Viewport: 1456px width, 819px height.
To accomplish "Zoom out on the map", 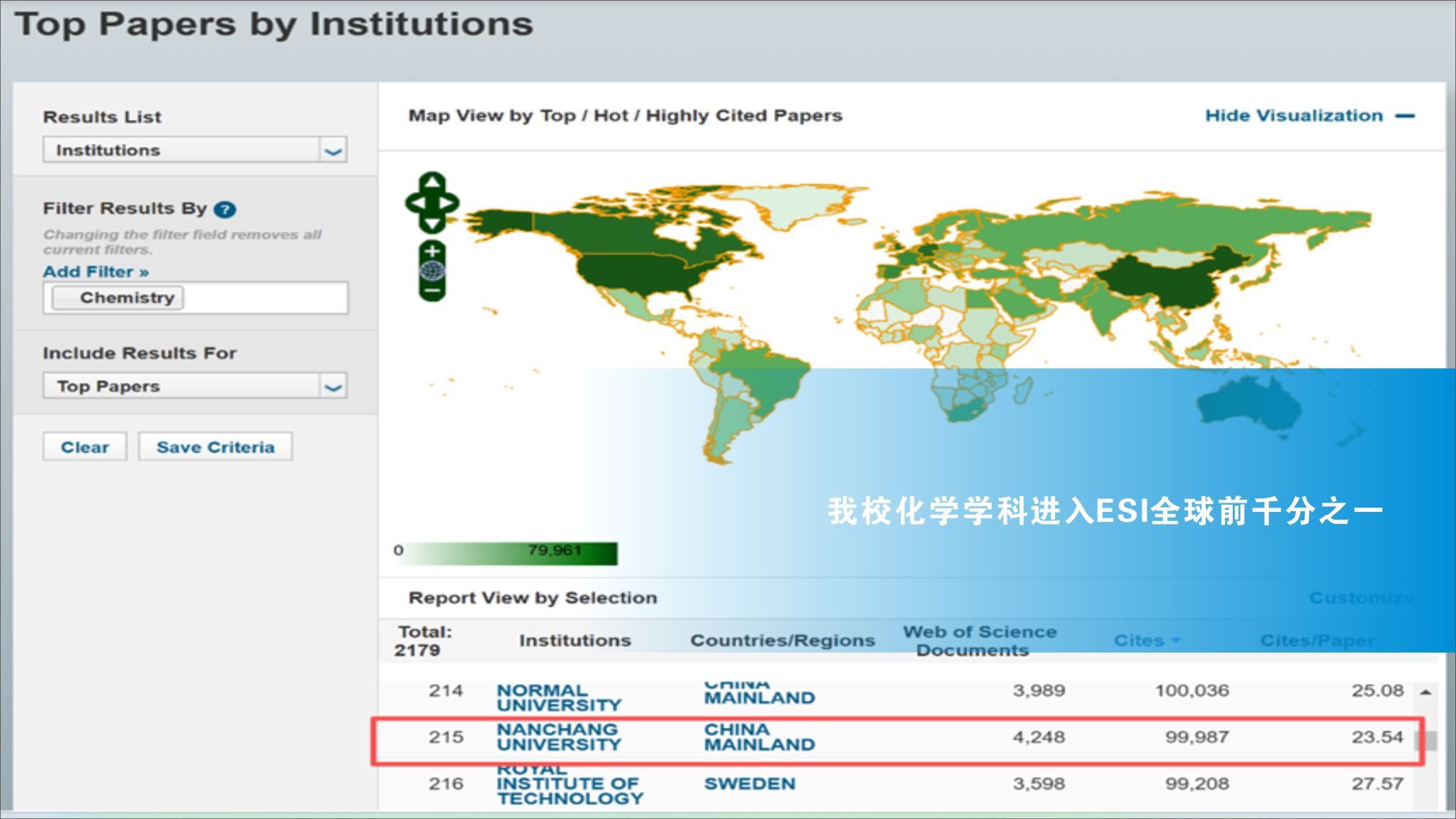I will (x=432, y=290).
